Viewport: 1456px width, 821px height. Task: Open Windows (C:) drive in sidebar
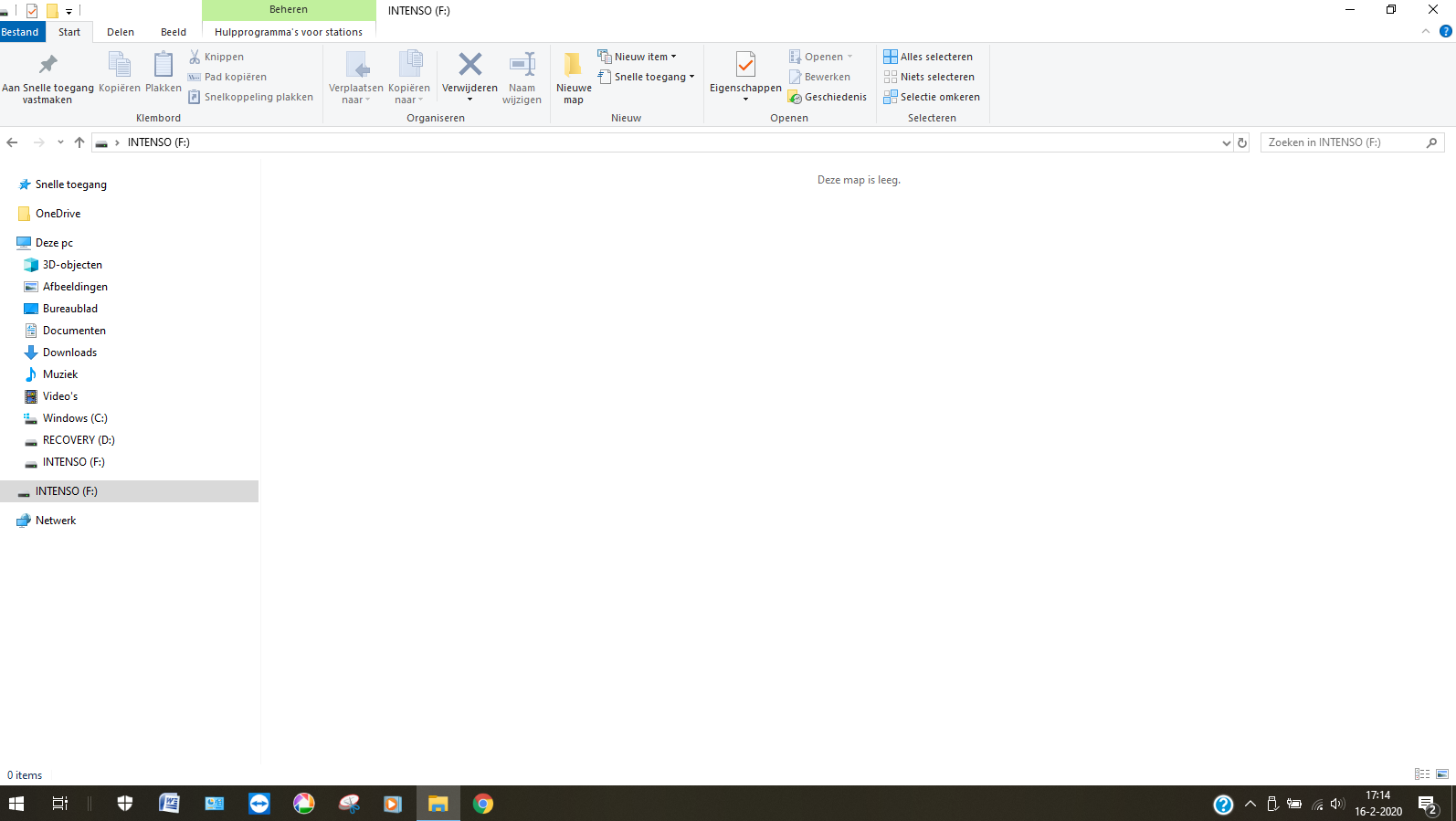point(75,418)
